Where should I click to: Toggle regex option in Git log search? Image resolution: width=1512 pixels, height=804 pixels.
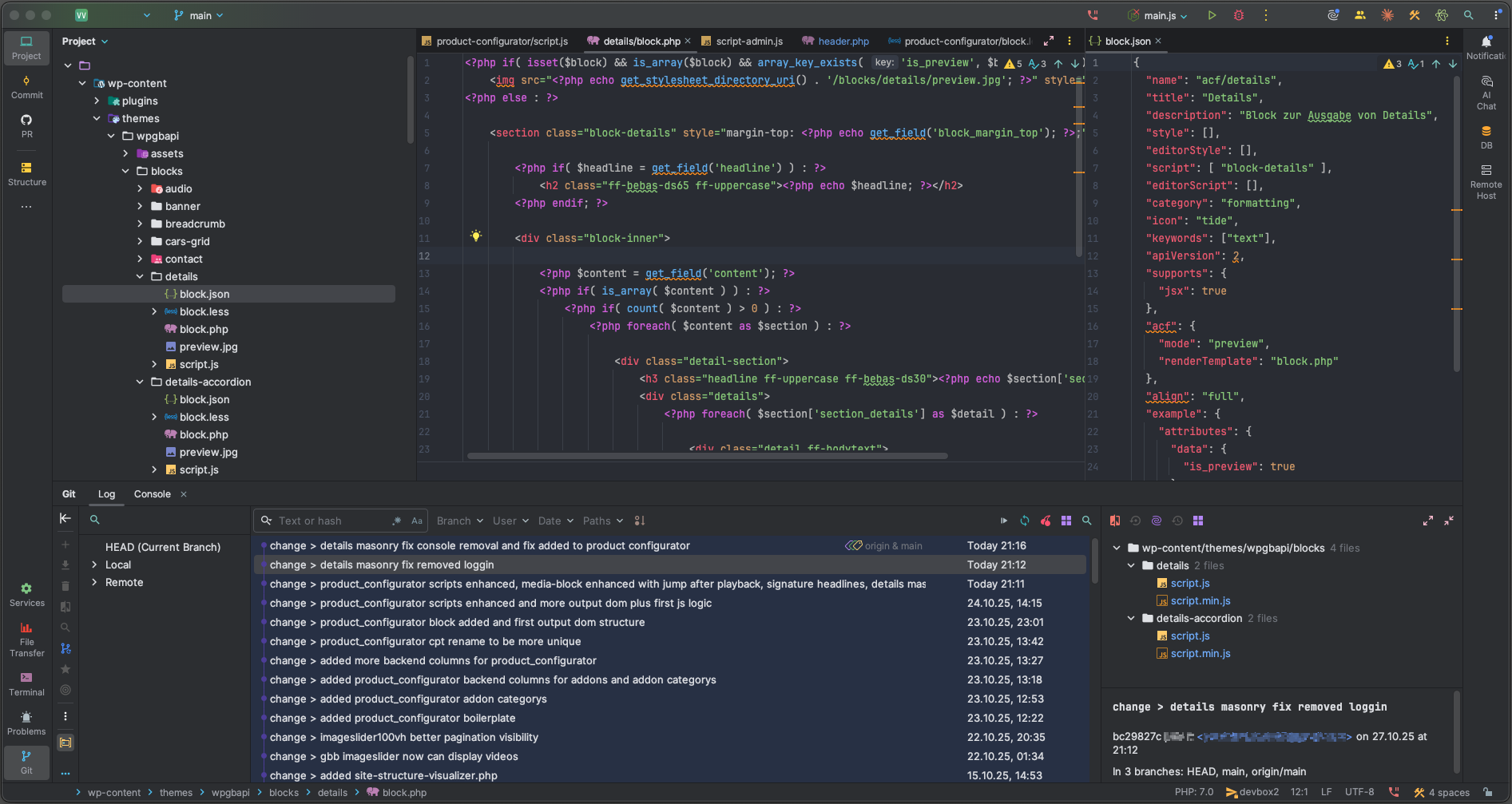click(x=397, y=521)
